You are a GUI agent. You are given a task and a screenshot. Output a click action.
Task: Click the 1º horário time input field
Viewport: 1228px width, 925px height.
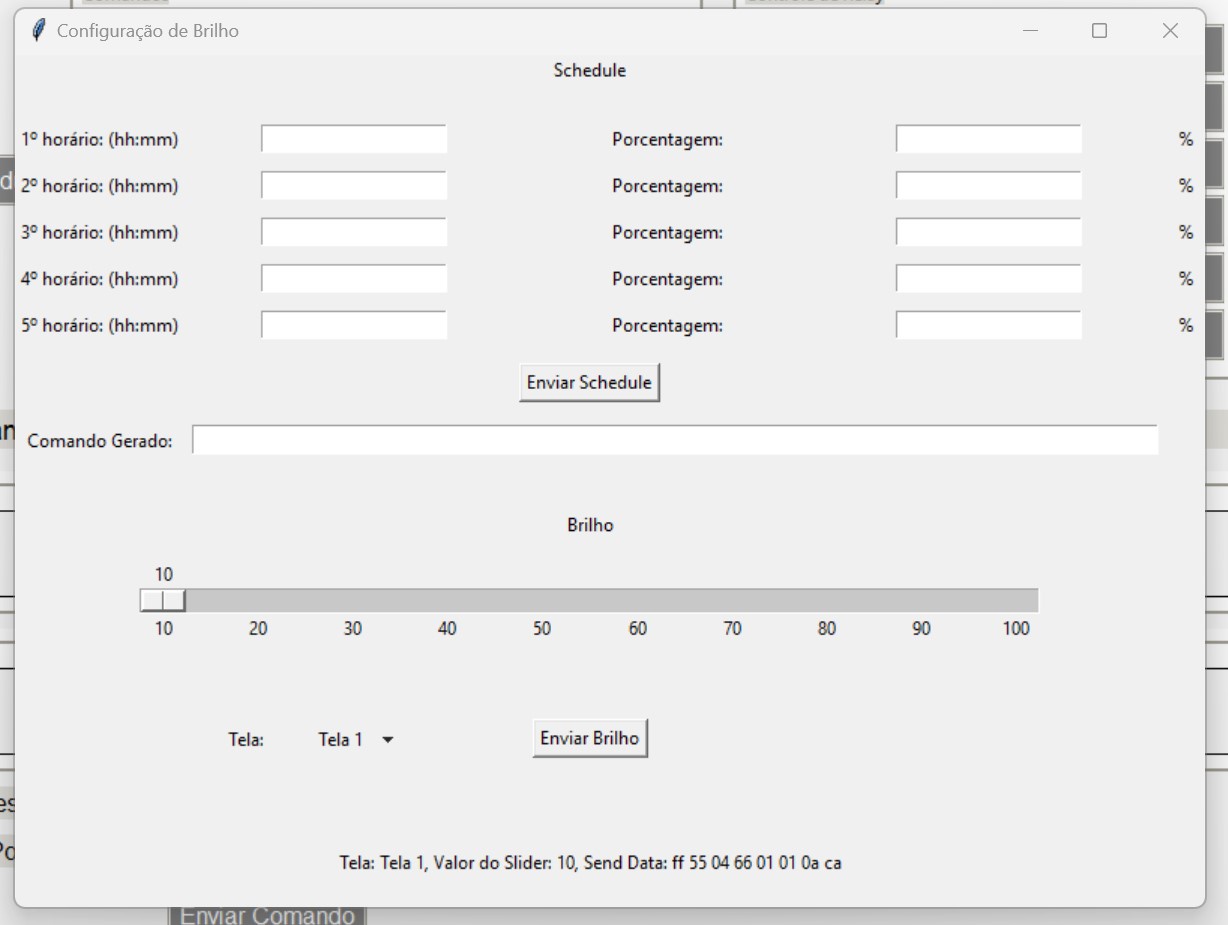click(354, 139)
